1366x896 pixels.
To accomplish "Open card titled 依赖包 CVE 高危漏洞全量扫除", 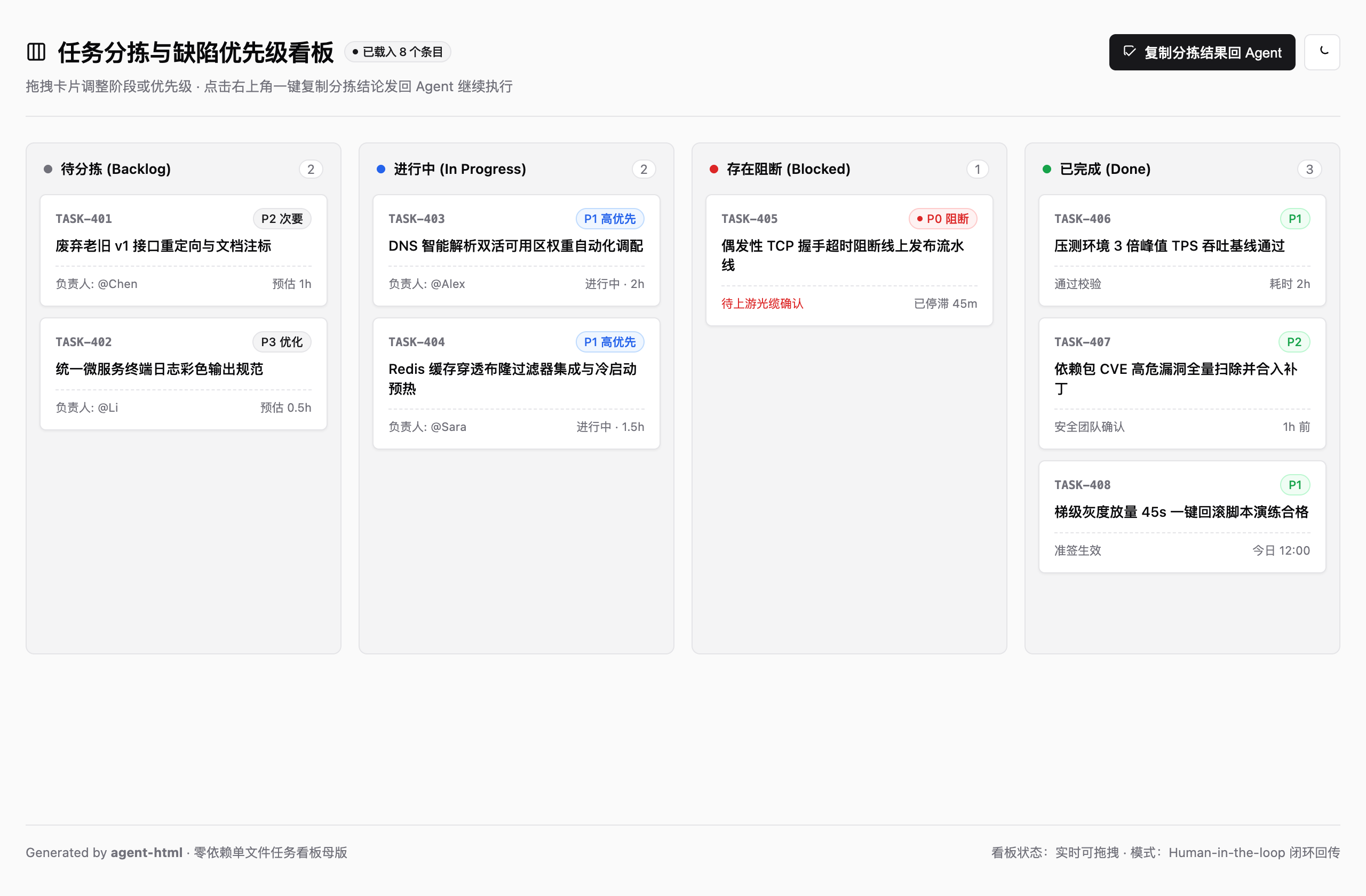I will pyautogui.click(x=1182, y=383).
